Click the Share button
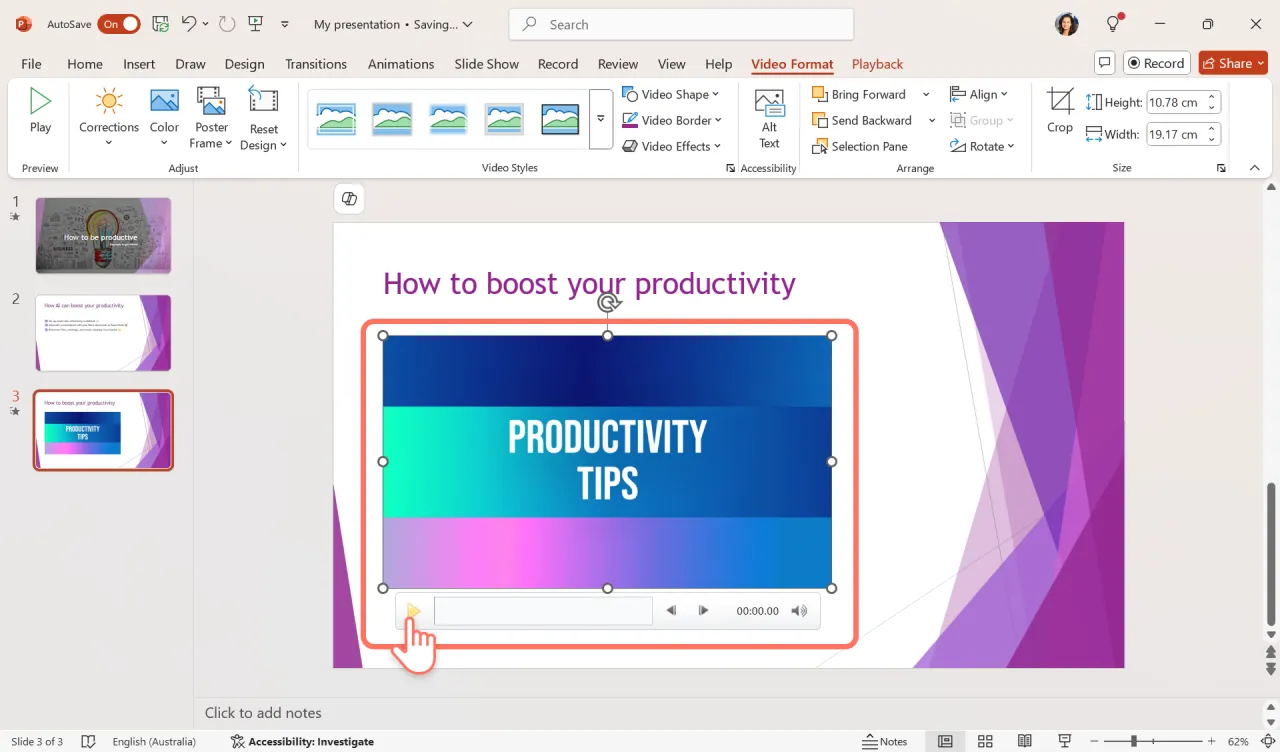1280x752 pixels. tap(1233, 63)
